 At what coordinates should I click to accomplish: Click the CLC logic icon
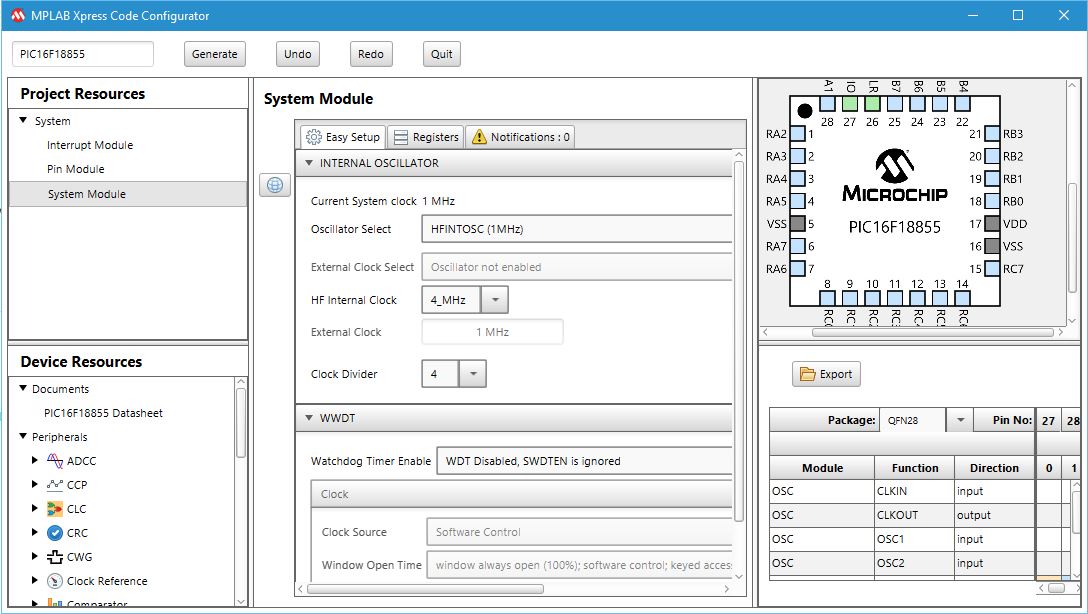(55, 509)
